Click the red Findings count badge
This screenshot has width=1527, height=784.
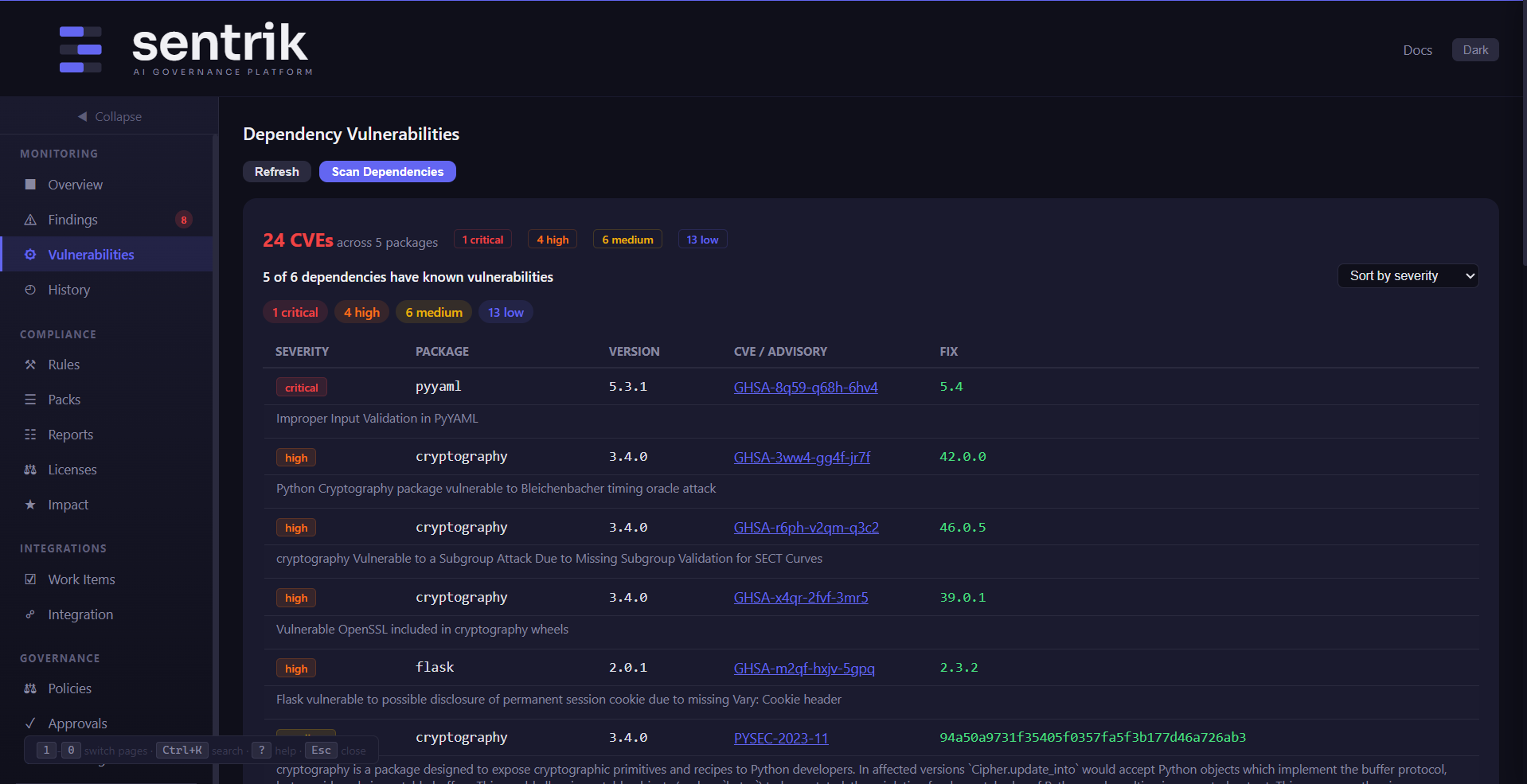pyautogui.click(x=184, y=220)
